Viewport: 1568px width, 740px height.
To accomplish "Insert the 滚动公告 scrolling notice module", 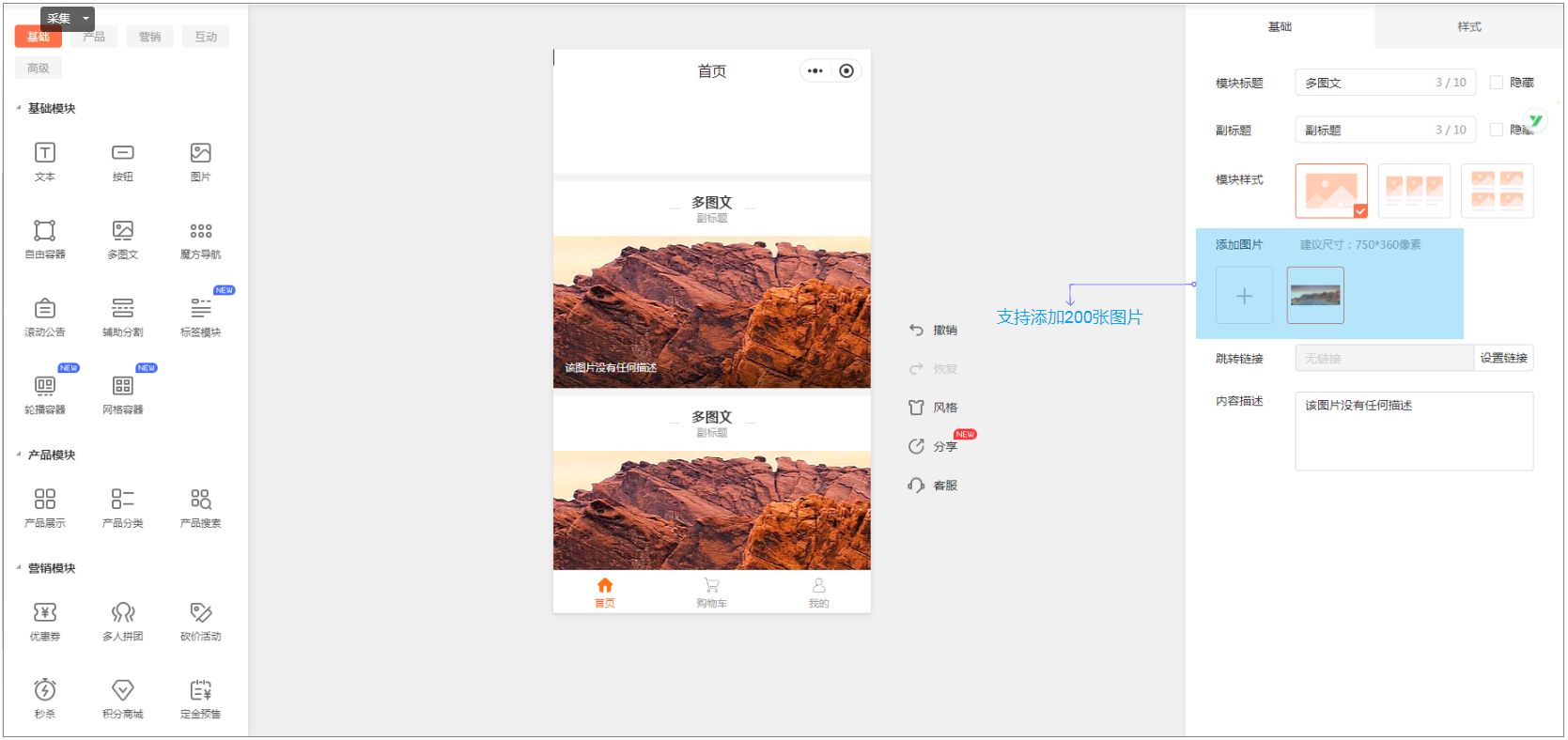I will [x=45, y=308].
